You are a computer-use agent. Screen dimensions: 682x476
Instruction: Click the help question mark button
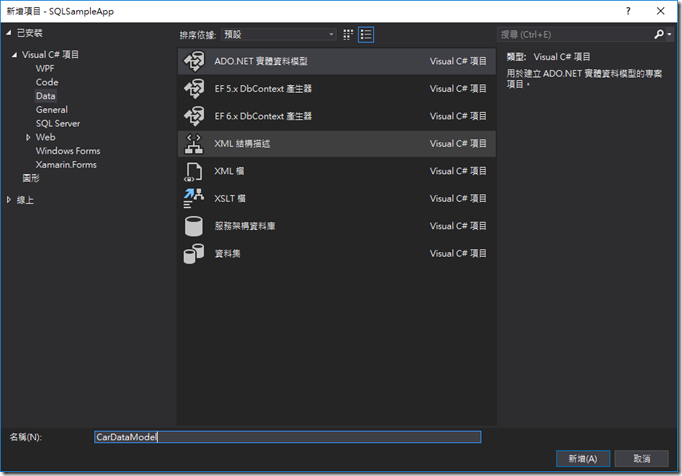pos(628,11)
